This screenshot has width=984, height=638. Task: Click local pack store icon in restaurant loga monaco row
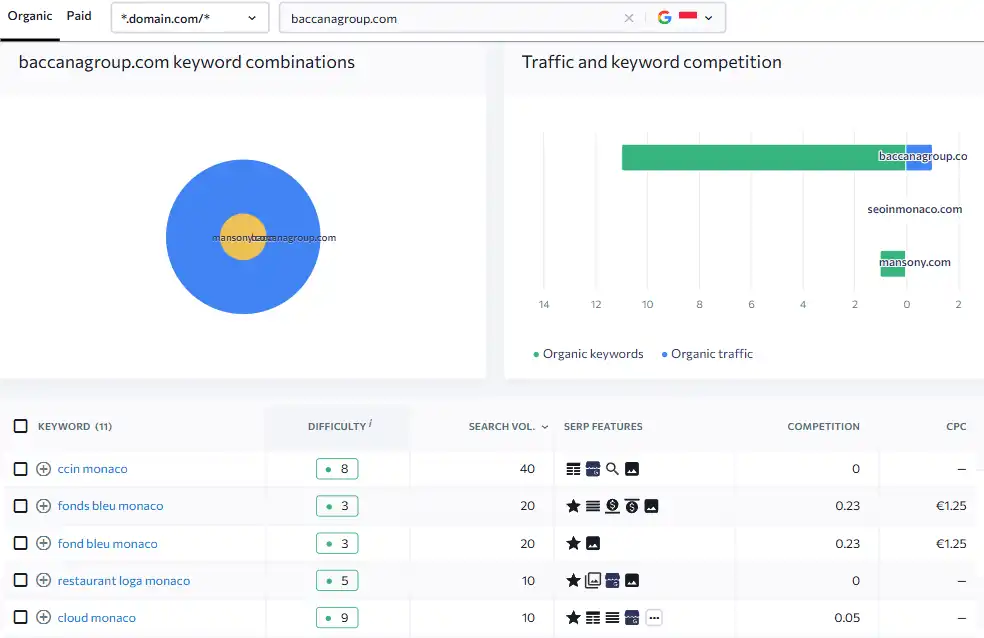612,580
